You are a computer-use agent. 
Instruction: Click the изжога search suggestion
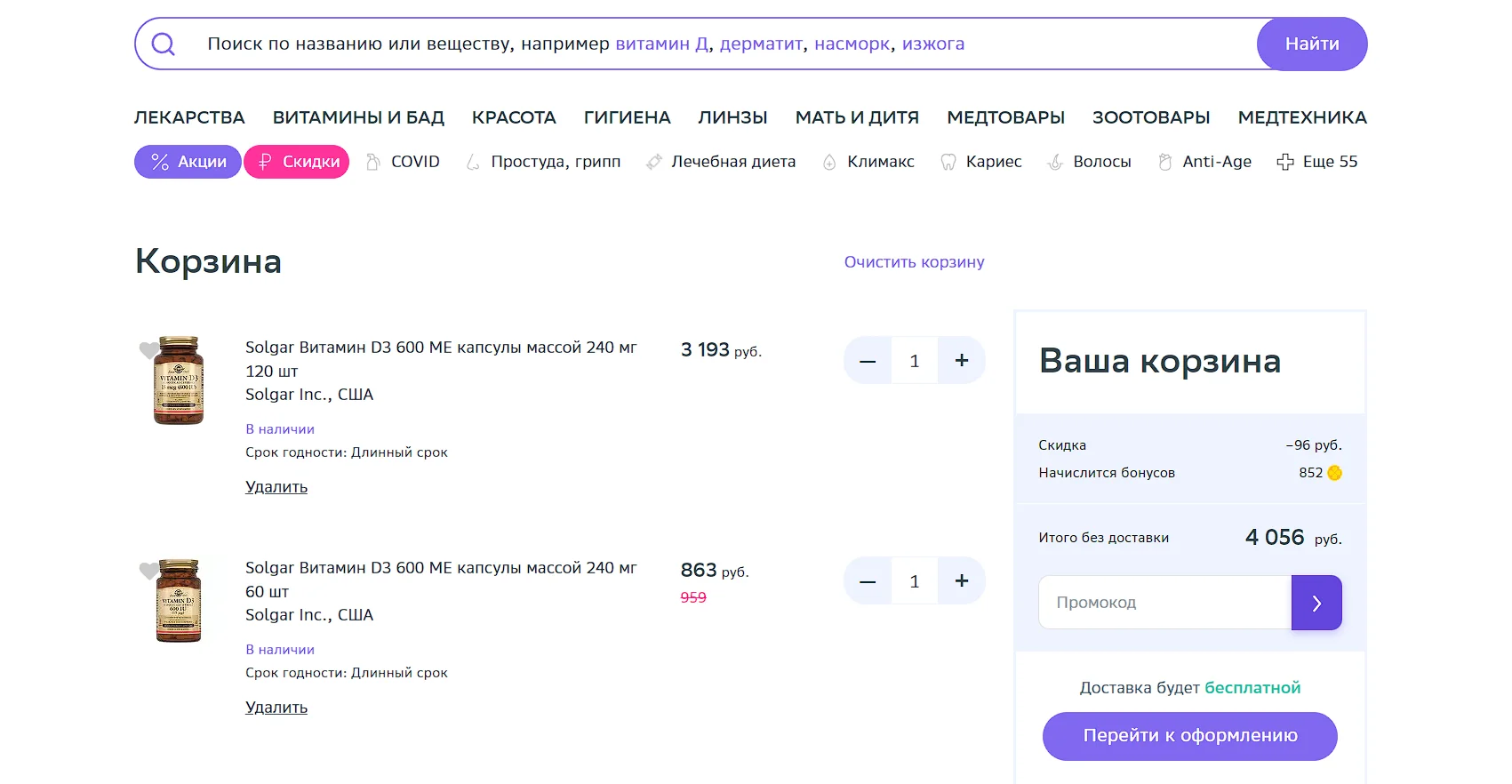(x=933, y=44)
